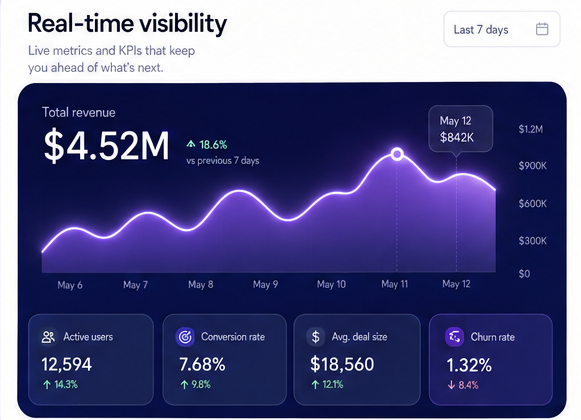
Task: Click the 18.6% growth figure
Action: point(213,144)
